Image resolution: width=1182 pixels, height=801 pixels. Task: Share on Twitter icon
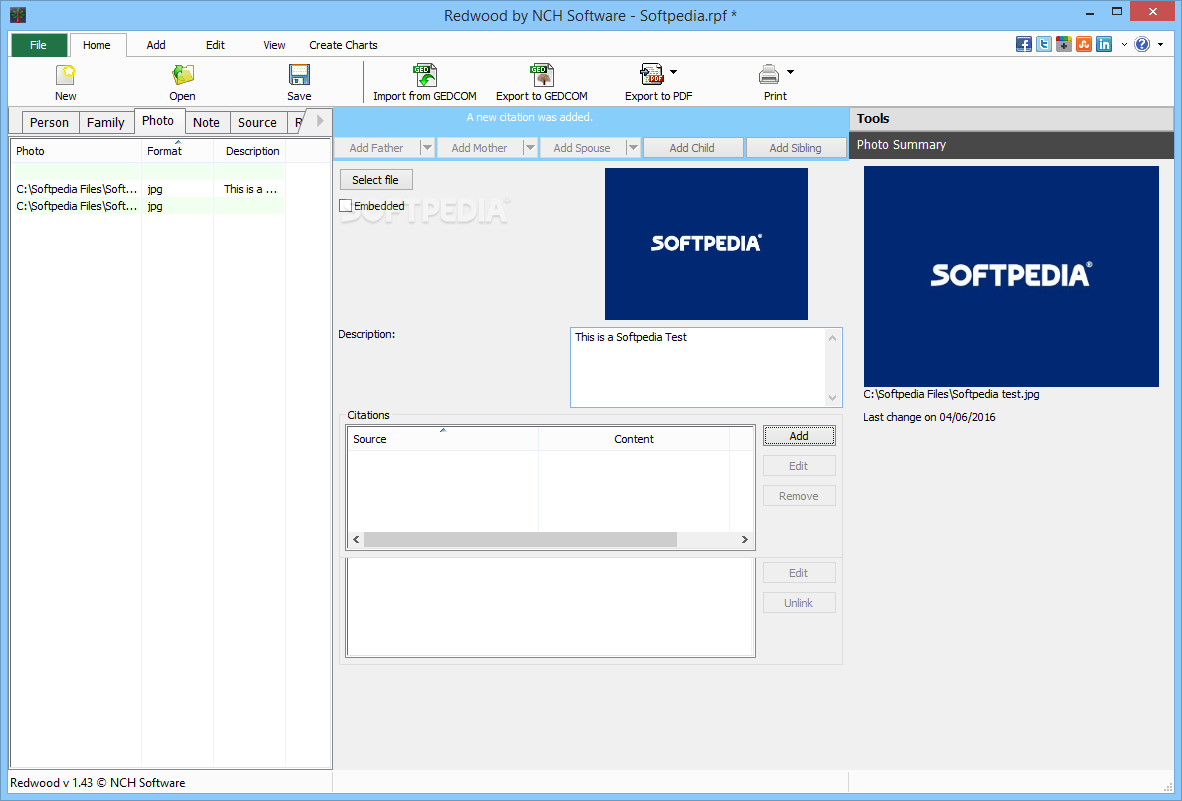pos(1044,44)
